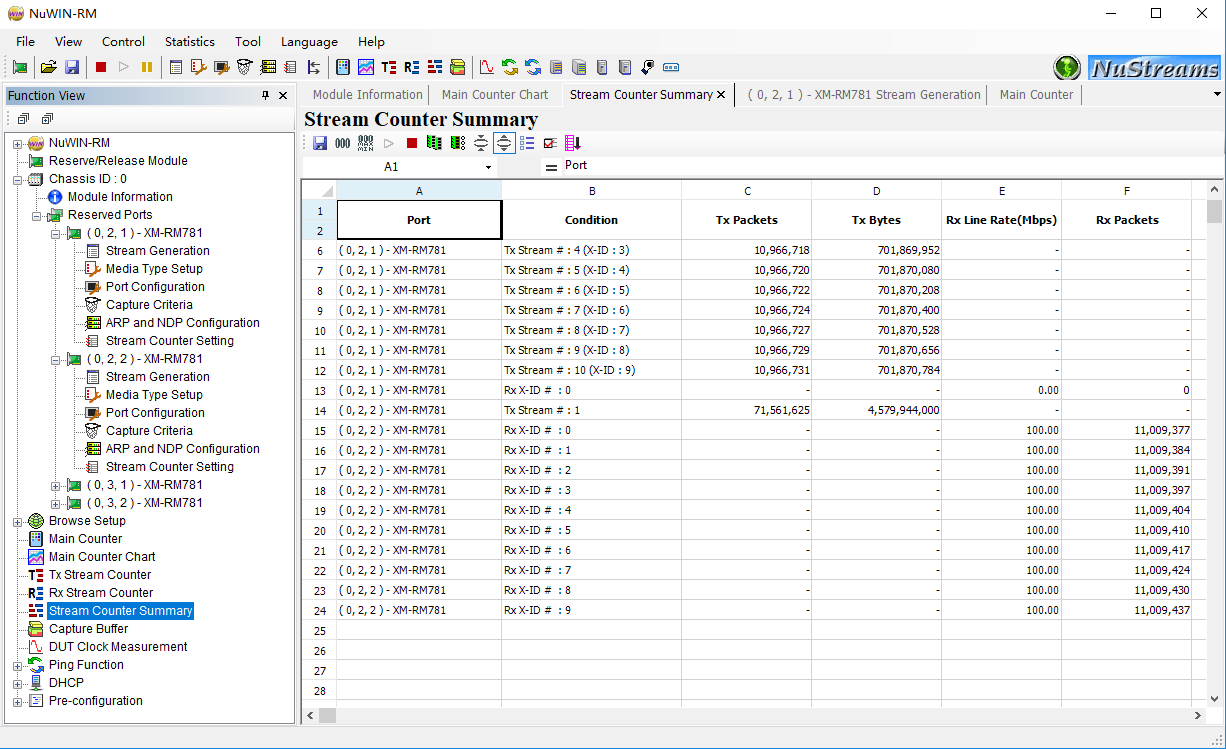The image size is (1226, 749).
Task: Click the yellow pause icon in main toolbar
Action: (x=147, y=67)
